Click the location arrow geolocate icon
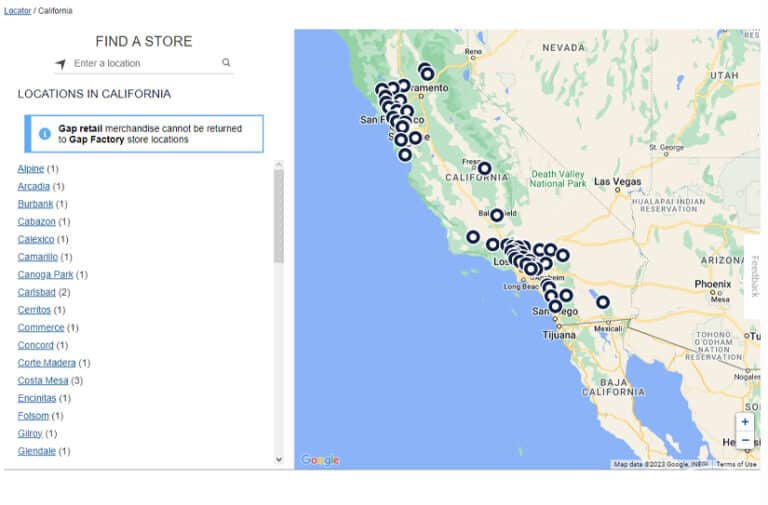The height and width of the screenshot is (505, 768). tap(60, 64)
